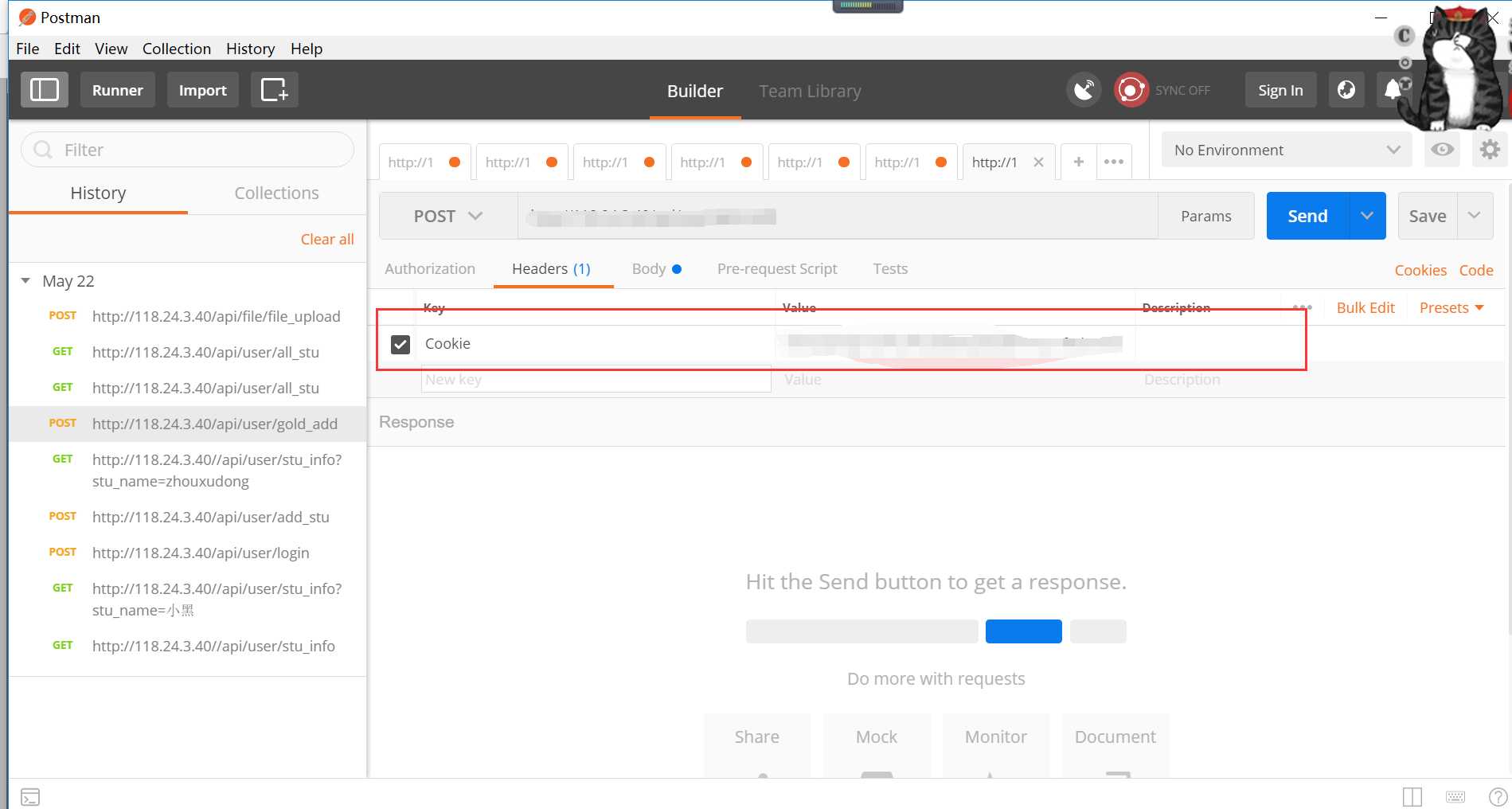Click the Runner button
The width and height of the screenshot is (1512, 809).
pyautogui.click(x=118, y=90)
